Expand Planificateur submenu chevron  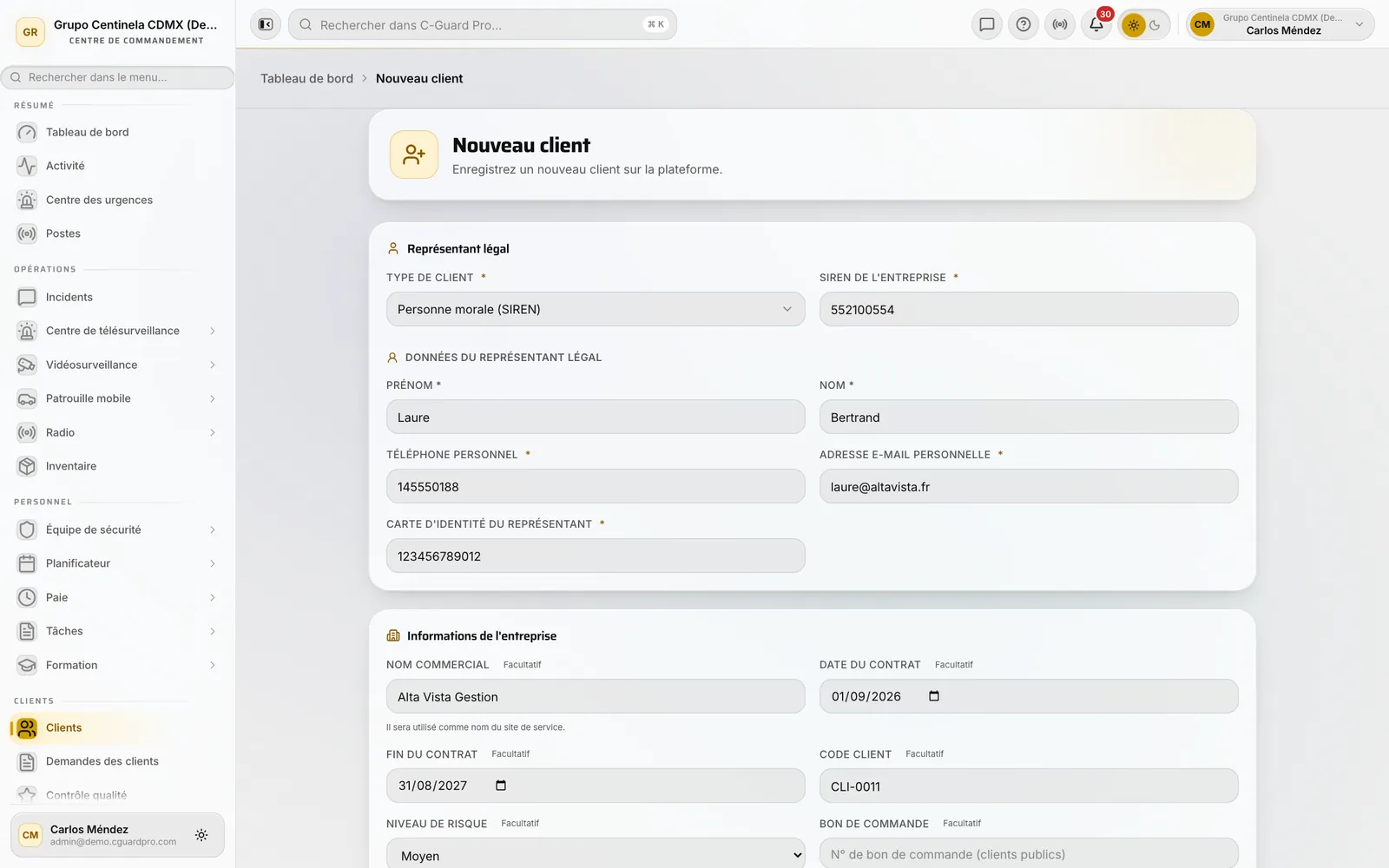(212, 563)
